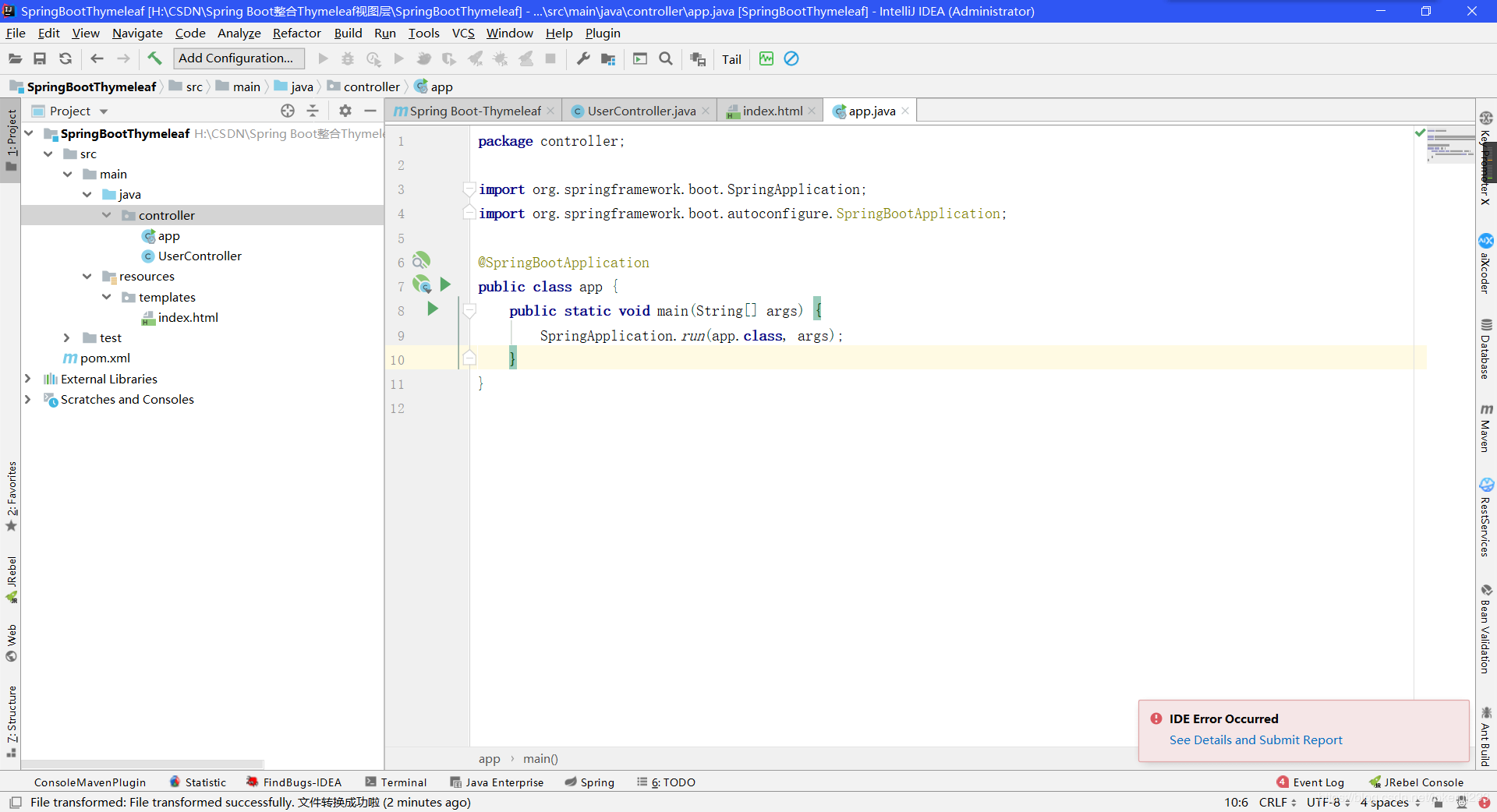Image resolution: width=1497 pixels, height=812 pixels.
Task: Toggle tool window bars icon in status bar
Action: click(16, 802)
